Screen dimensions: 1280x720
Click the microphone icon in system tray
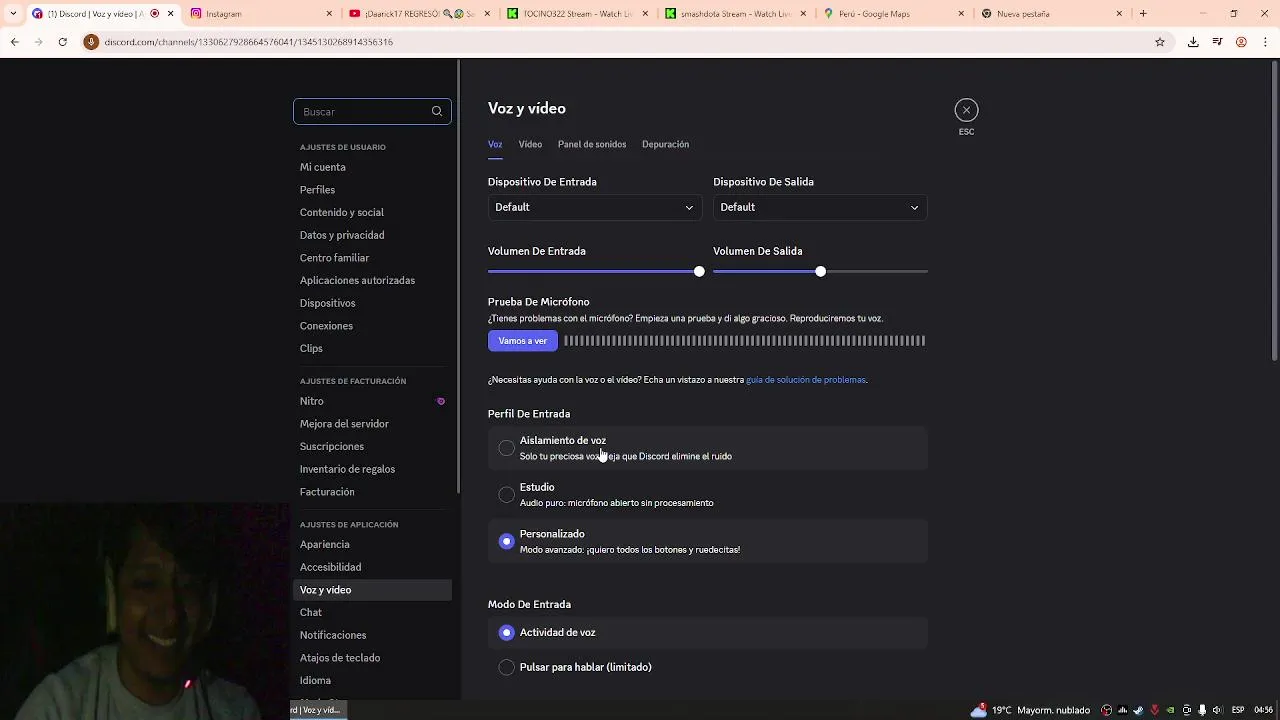click(x=1202, y=710)
